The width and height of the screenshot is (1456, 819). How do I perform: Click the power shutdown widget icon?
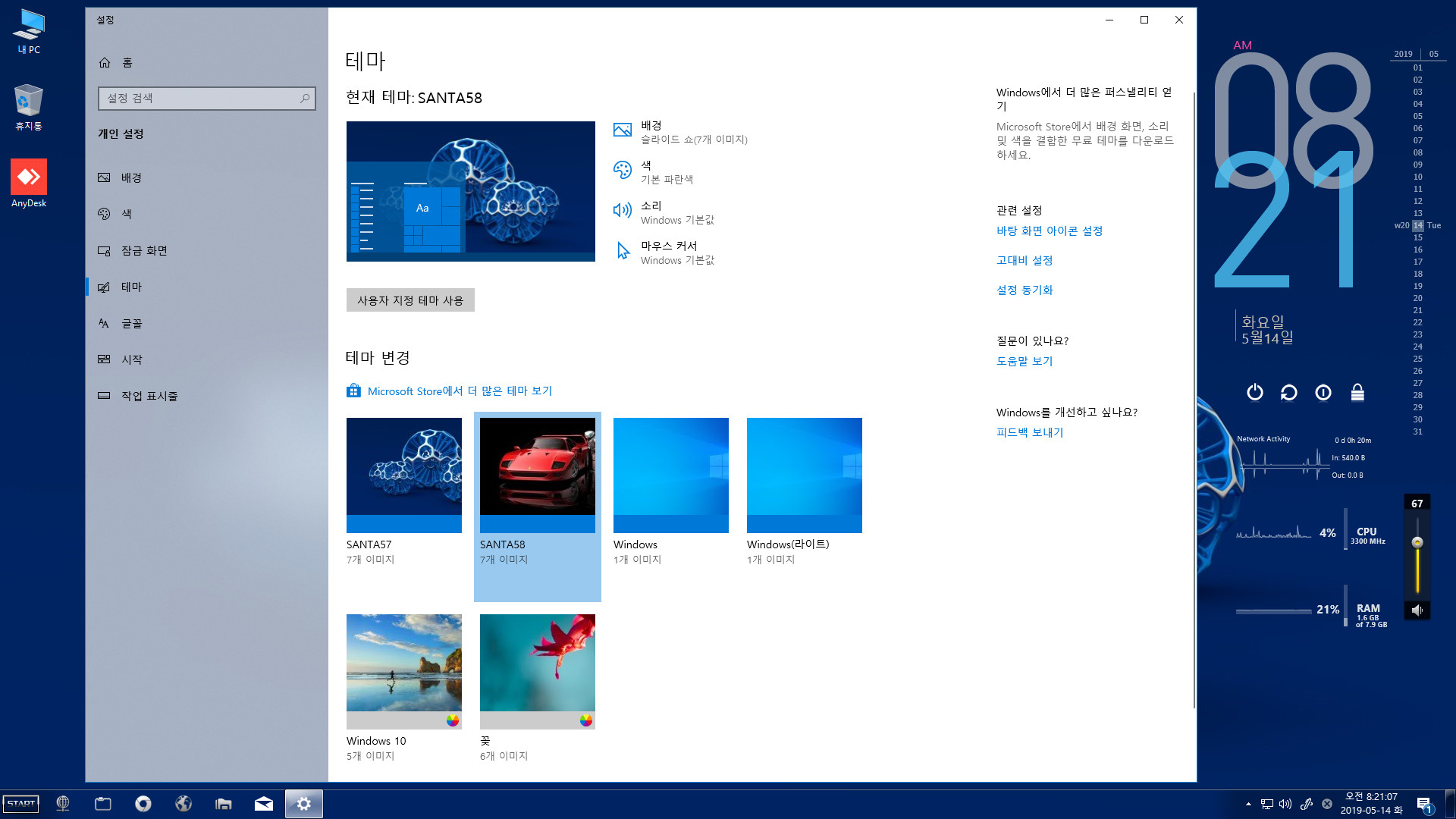(x=1255, y=392)
